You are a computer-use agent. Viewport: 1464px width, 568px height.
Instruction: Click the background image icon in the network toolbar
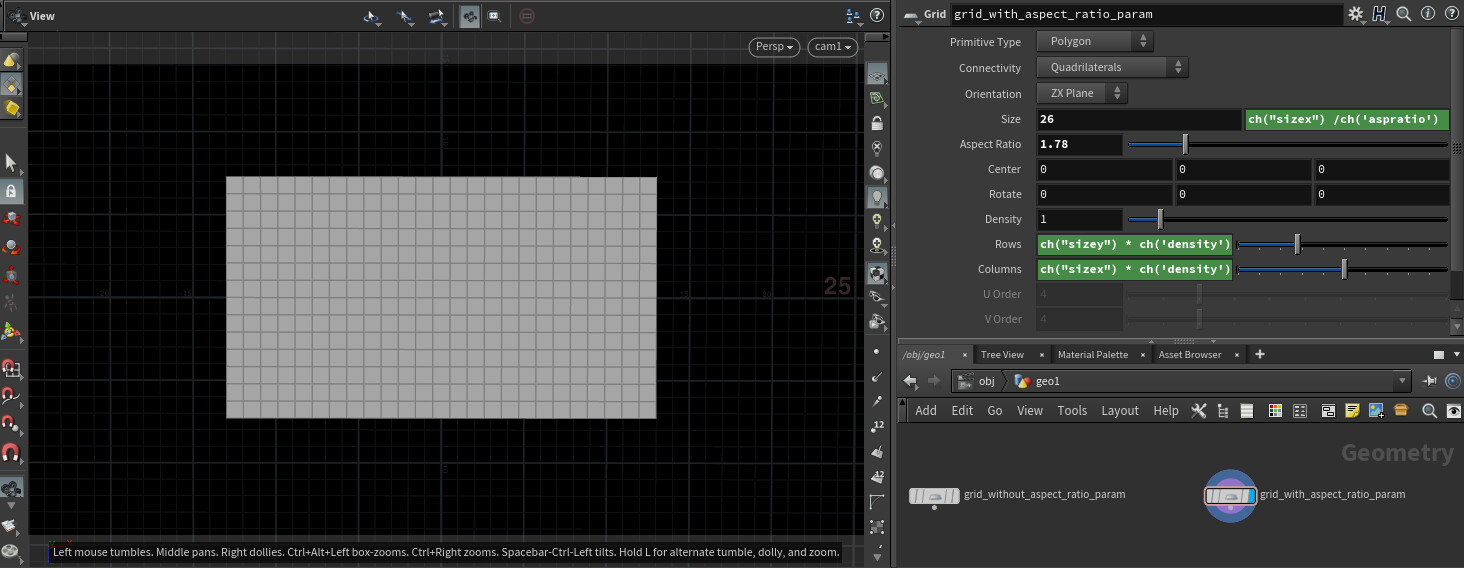pos(1376,411)
